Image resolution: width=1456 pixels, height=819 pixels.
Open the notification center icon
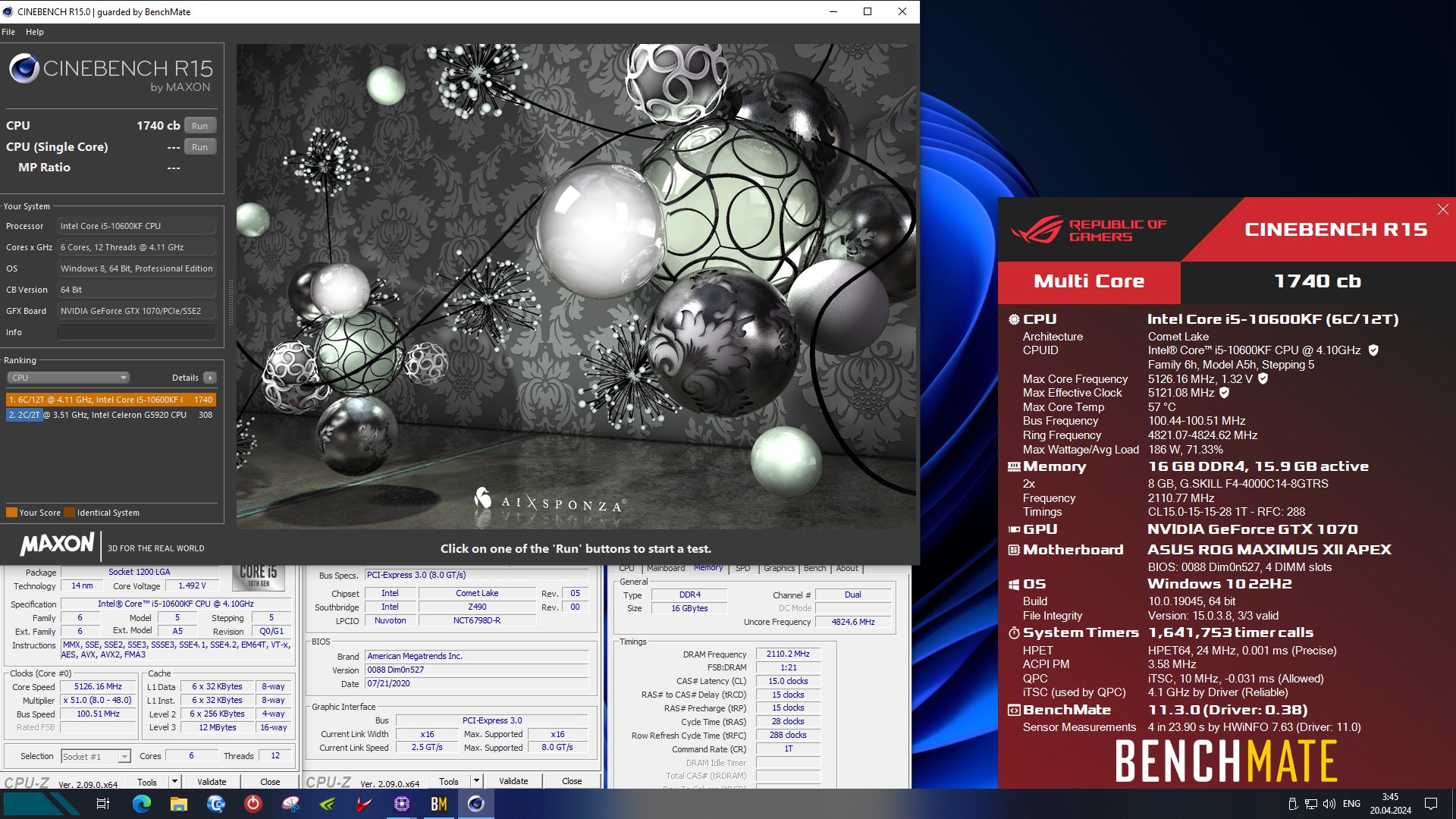pos(1431,804)
